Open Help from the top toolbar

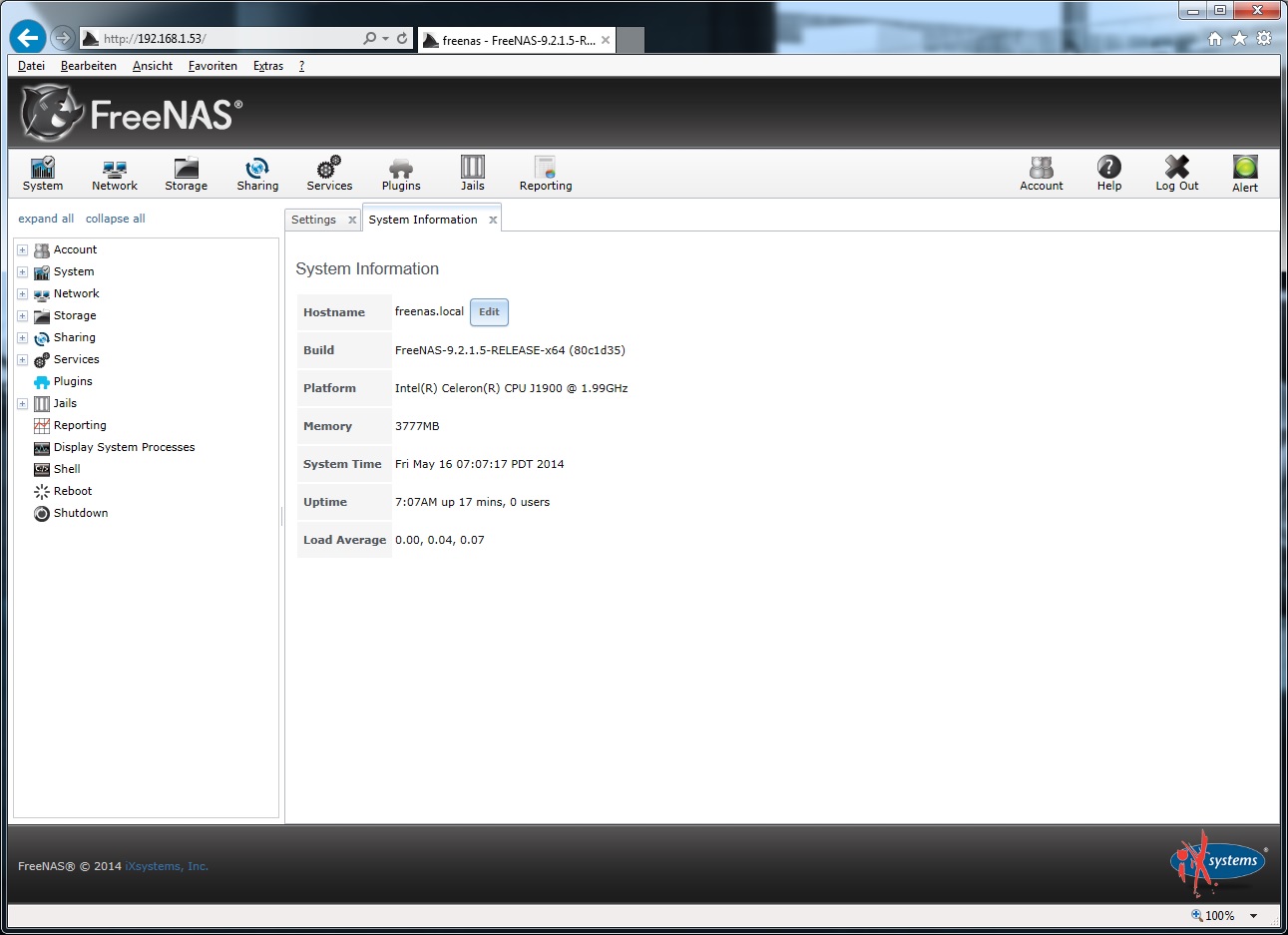coord(1109,174)
